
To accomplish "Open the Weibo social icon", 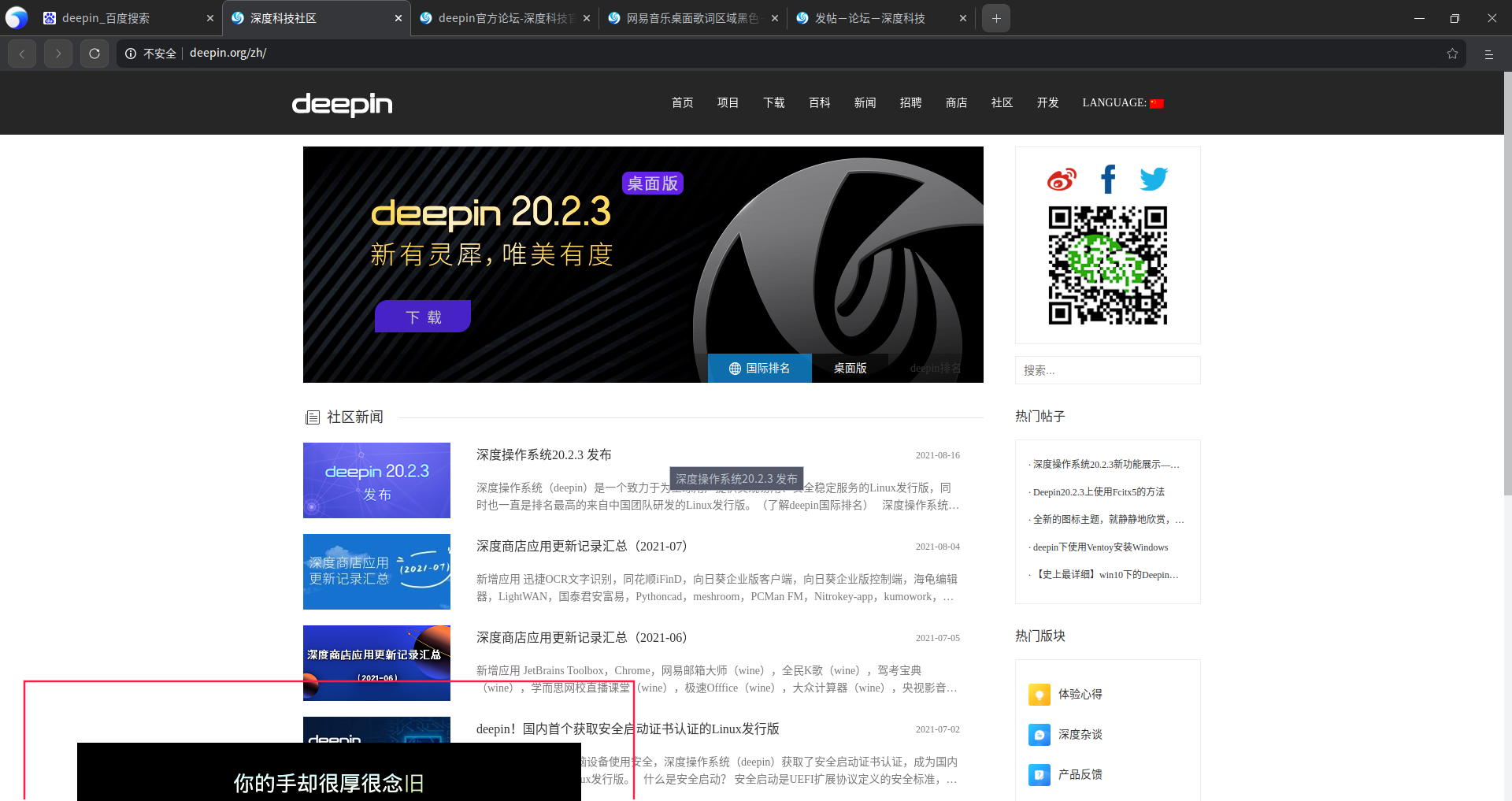I will coord(1061,180).
